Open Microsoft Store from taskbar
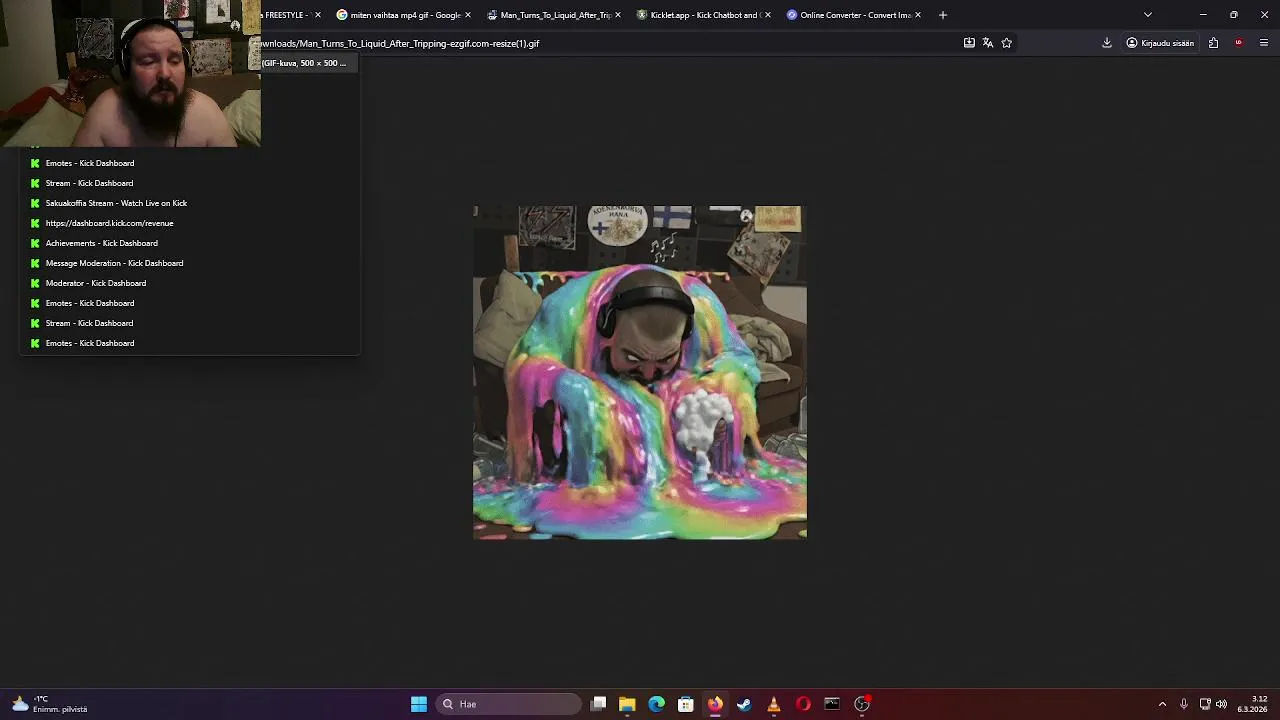Viewport: 1280px width, 720px height. [x=686, y=704]
